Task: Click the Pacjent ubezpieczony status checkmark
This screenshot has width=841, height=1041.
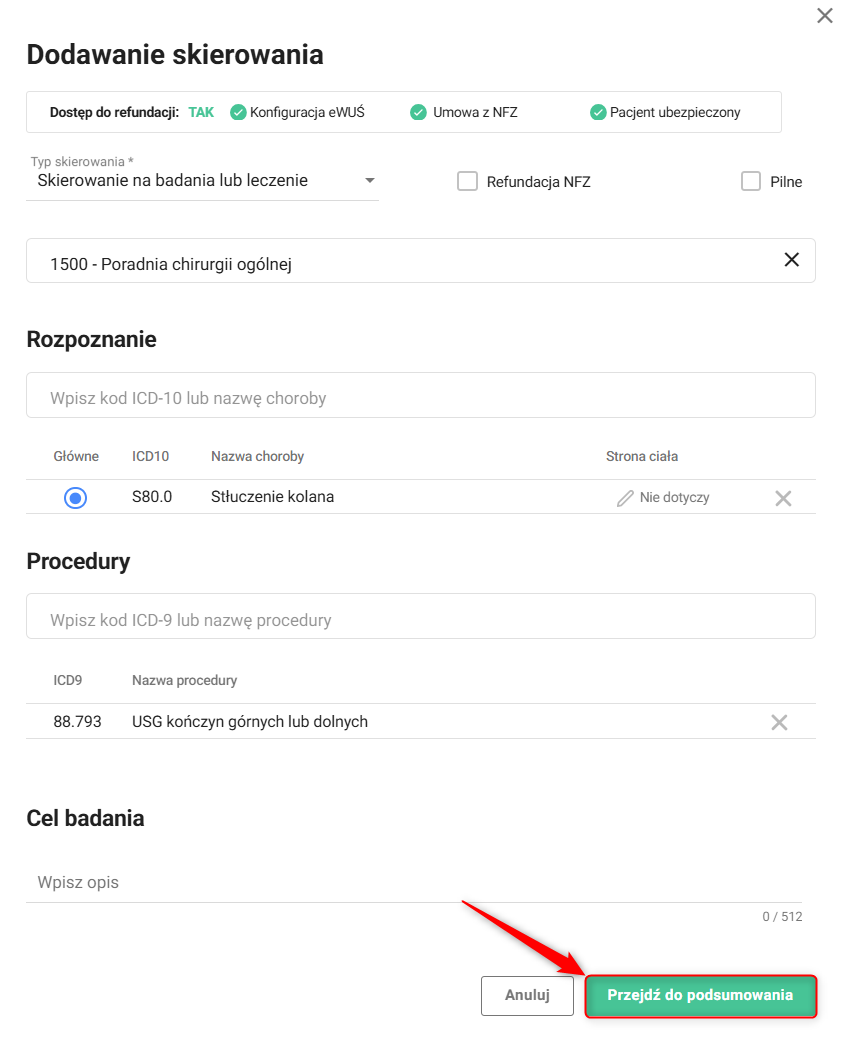Action: [x=598, y=113]
